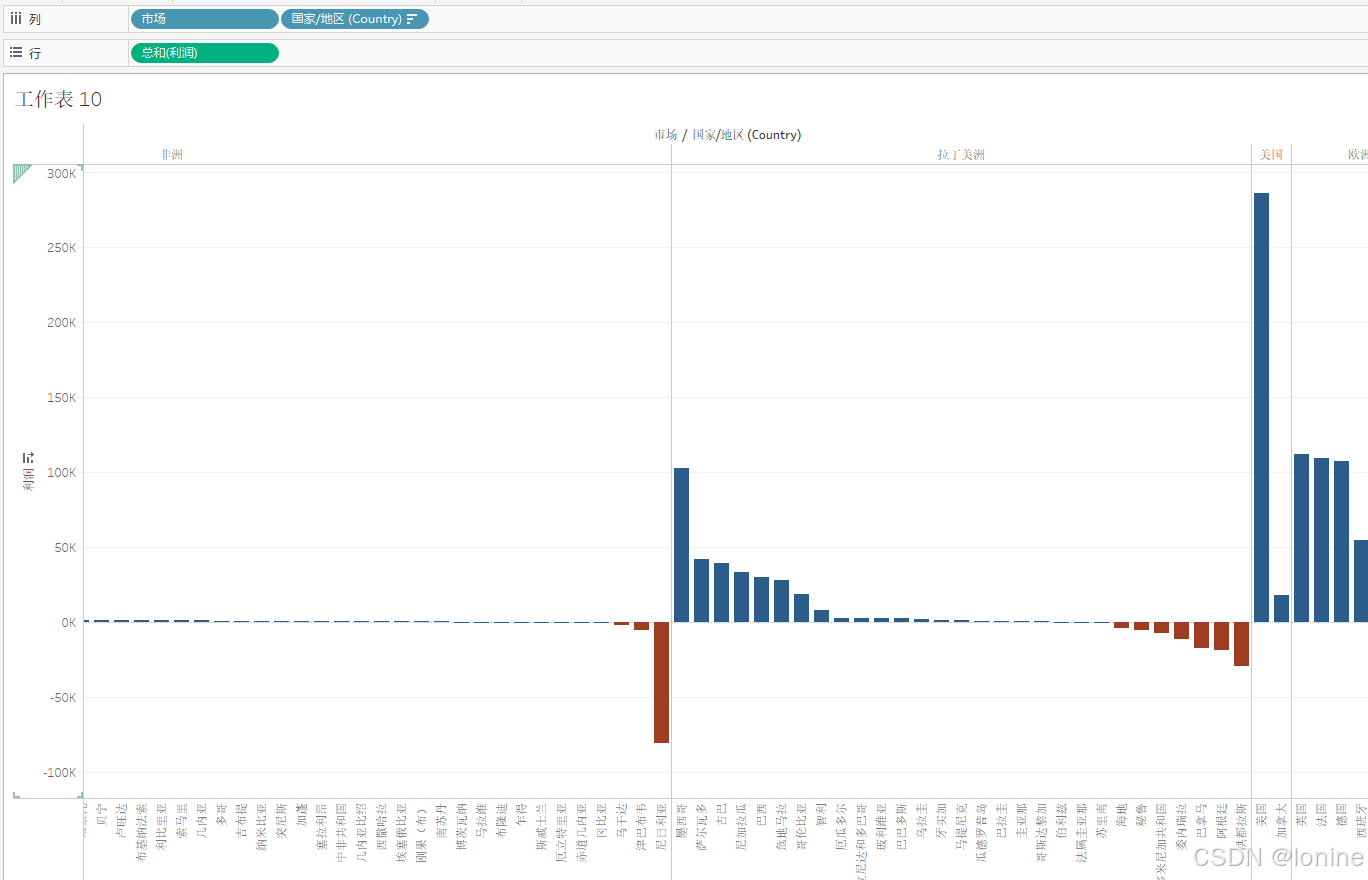Select the blue bar for 哥伦比亚
The height and width of the screenshot is (880, 1368).
[801, 608]
